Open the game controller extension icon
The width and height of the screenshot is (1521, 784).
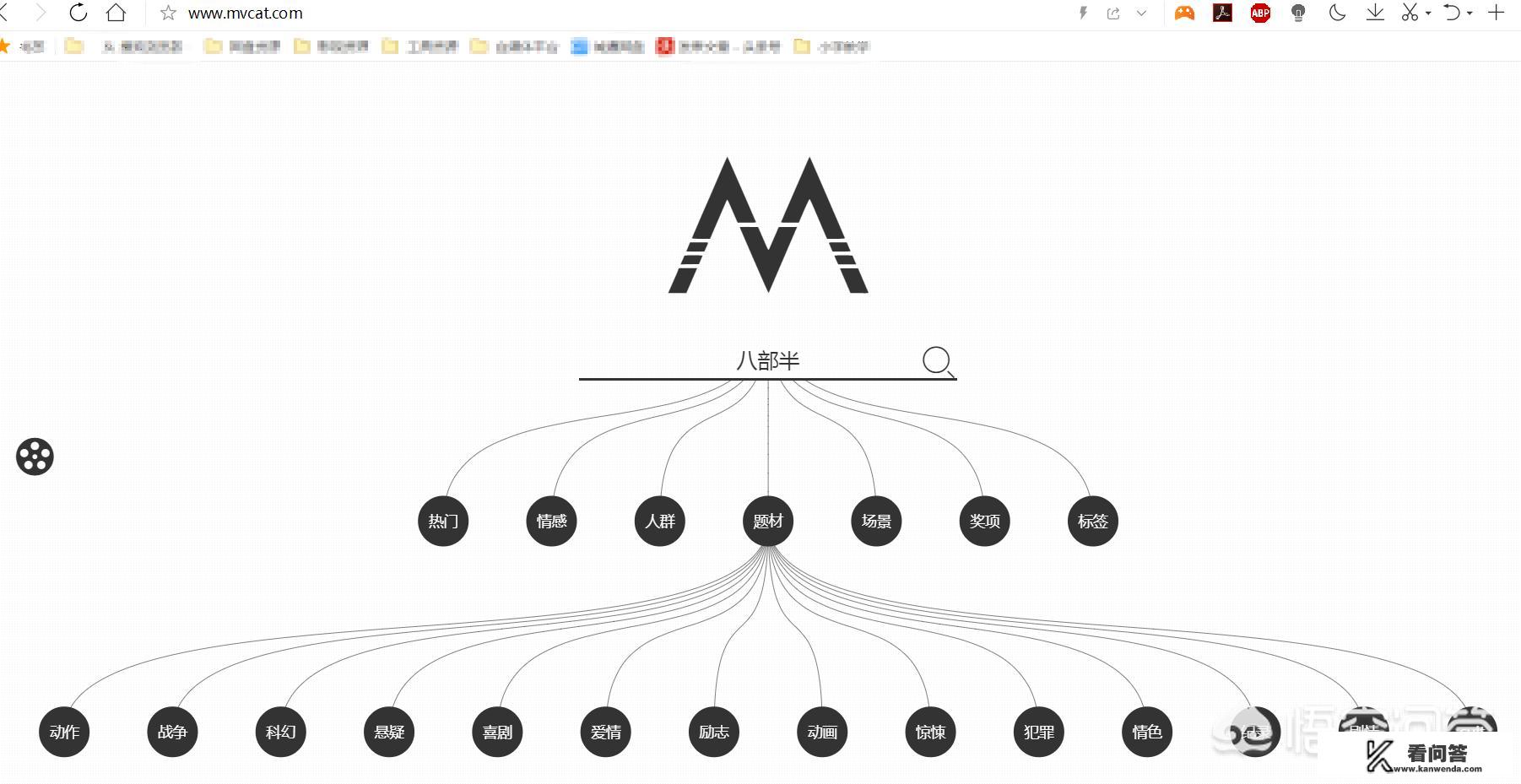pos(1185,13)
